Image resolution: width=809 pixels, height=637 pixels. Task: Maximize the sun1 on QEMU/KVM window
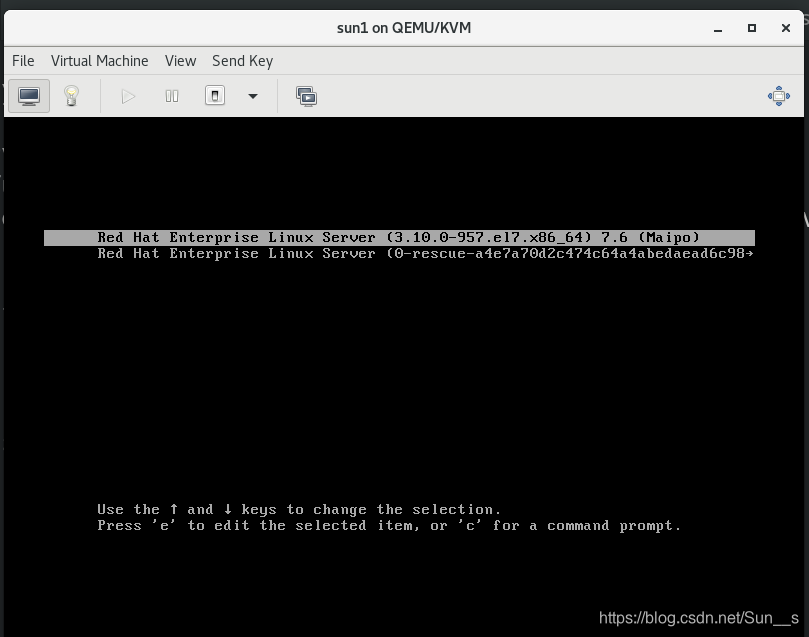click(752, 28)
